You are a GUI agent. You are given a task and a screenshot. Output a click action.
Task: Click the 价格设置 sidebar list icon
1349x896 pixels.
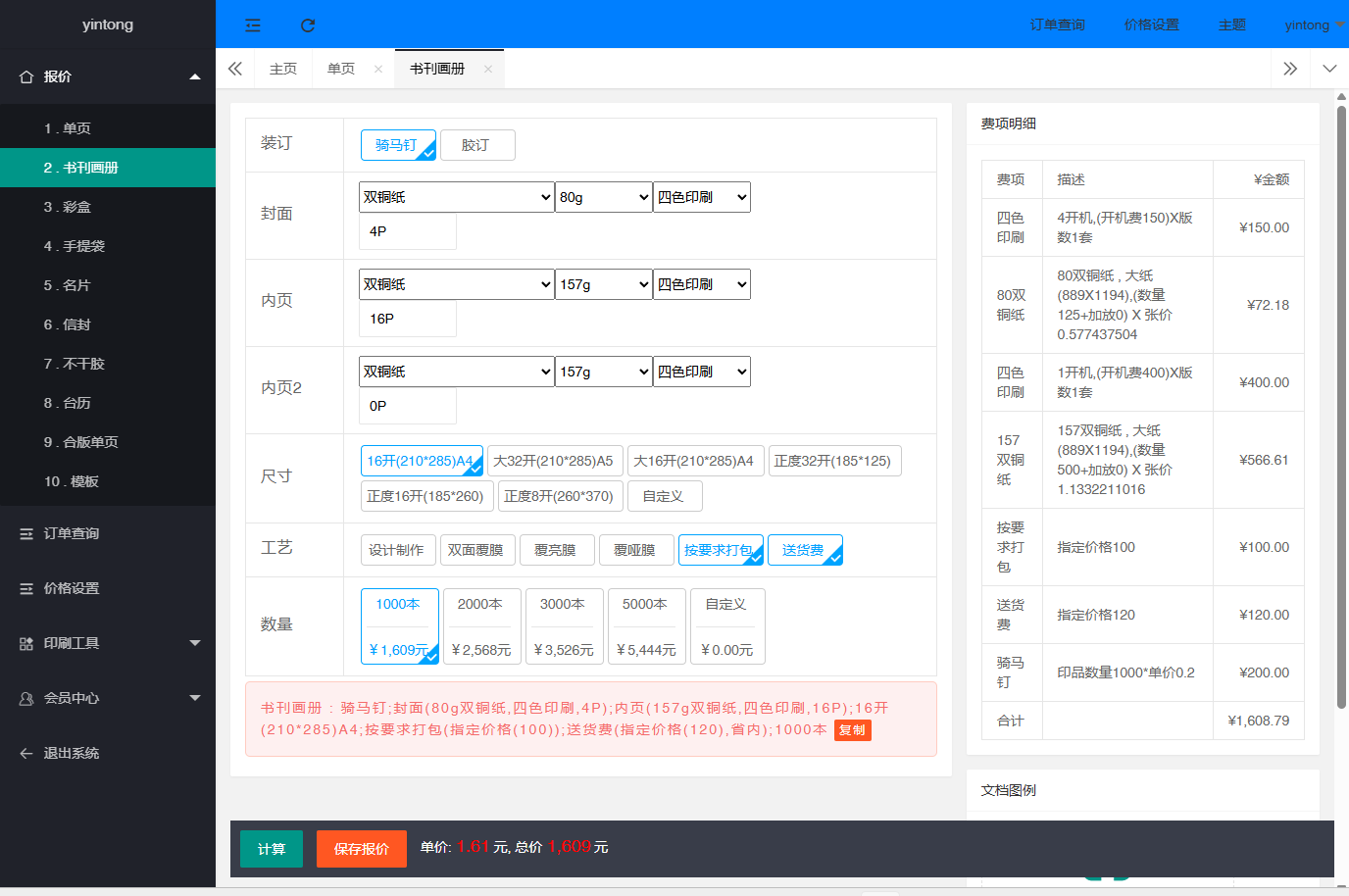[26, 588]
